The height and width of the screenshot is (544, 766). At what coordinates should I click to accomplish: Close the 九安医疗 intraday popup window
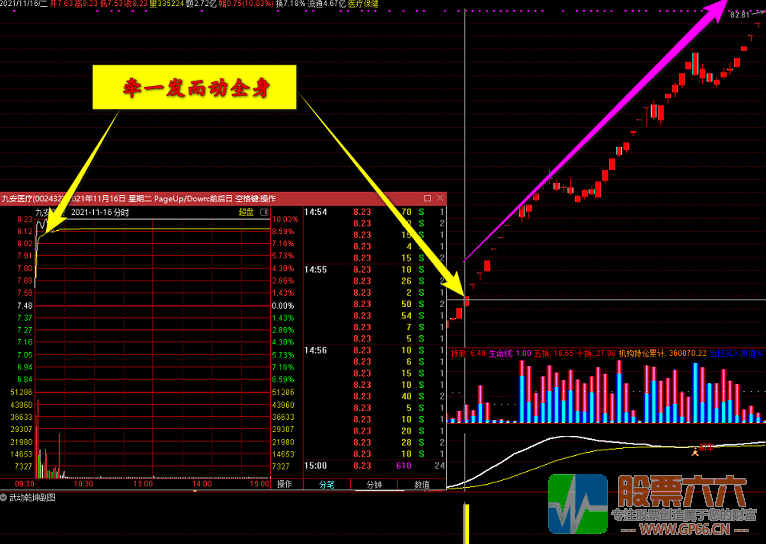point(440,198)
